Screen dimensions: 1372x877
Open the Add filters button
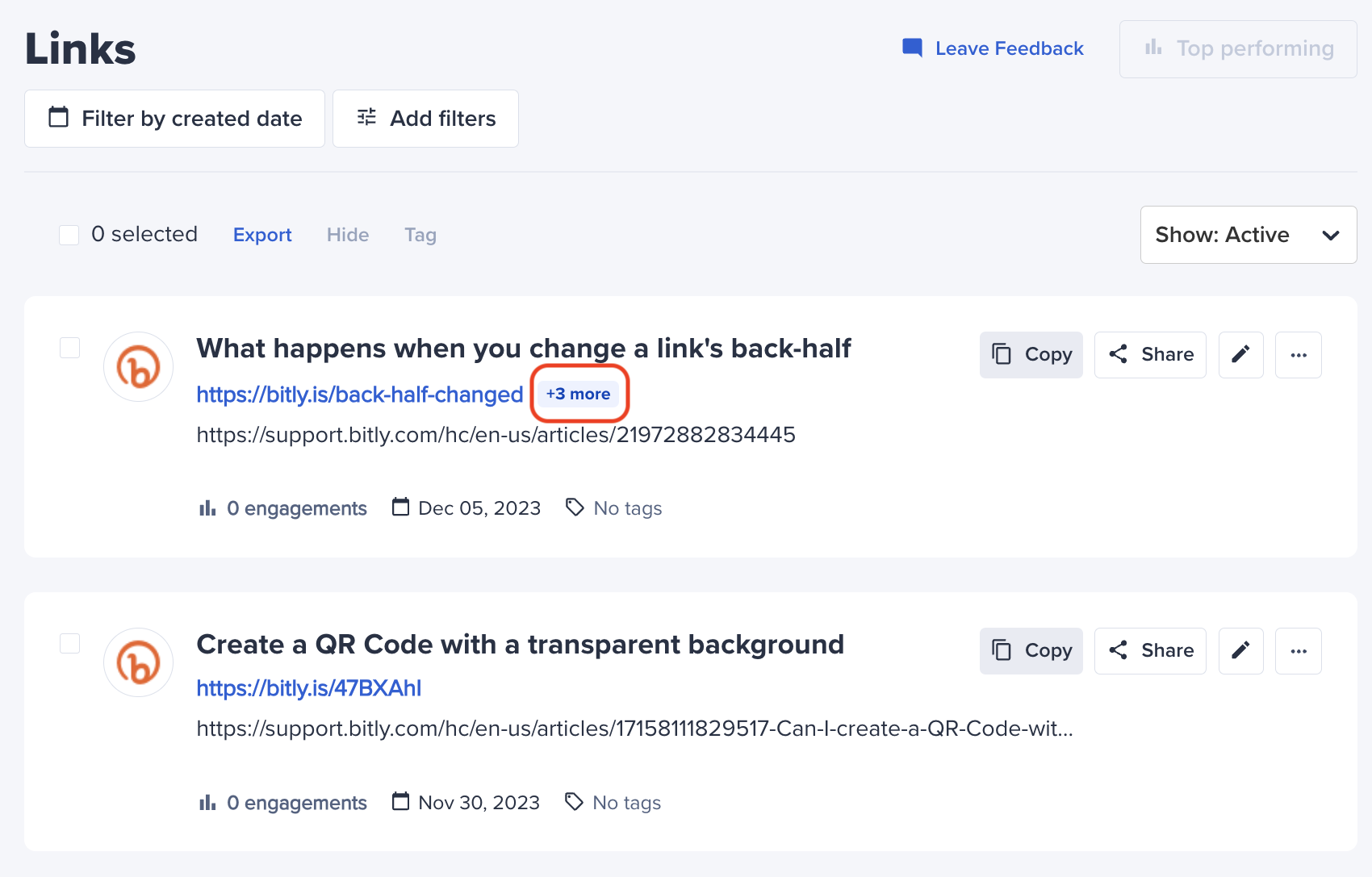[x=425, y=119]
